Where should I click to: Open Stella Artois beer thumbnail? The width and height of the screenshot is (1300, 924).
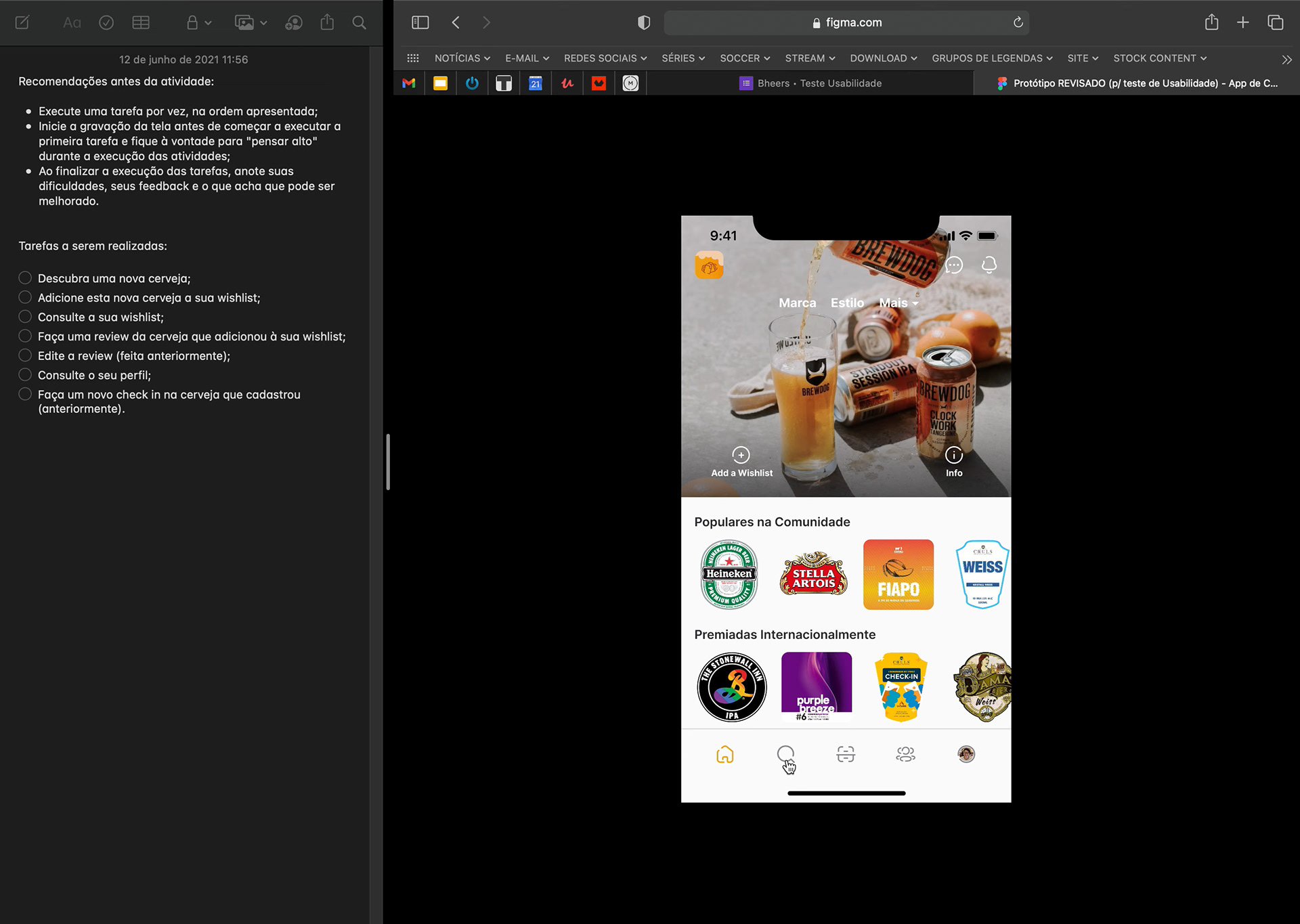[814, 574]
